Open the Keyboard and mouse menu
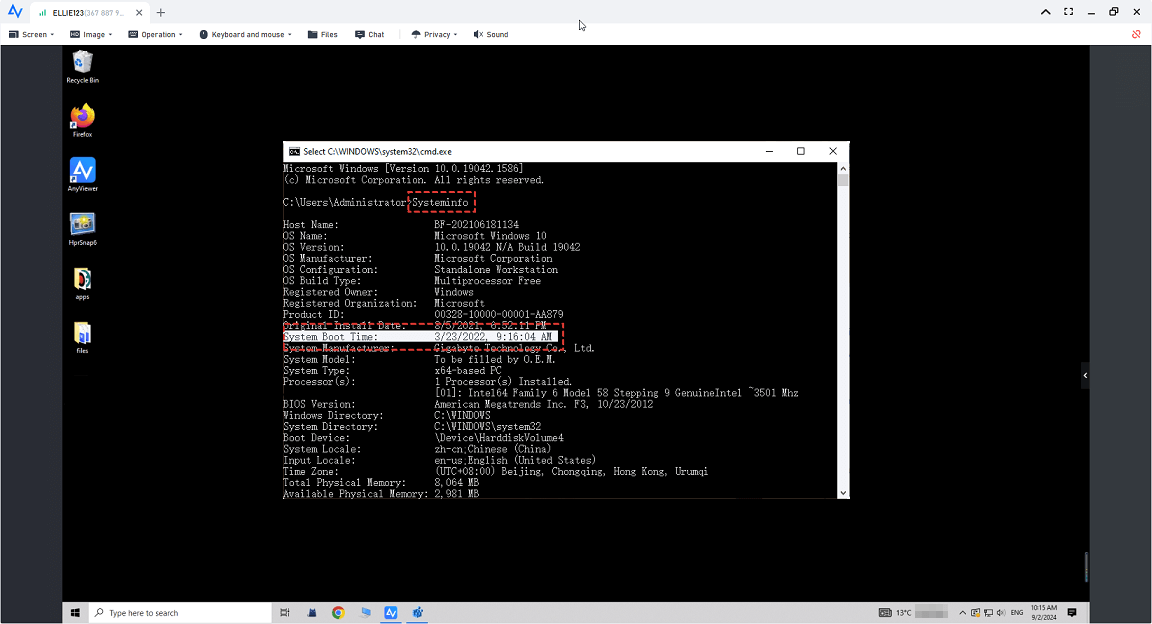Image resolution: width=1152 pixels, height=624 pixels. tap(245, 34)
